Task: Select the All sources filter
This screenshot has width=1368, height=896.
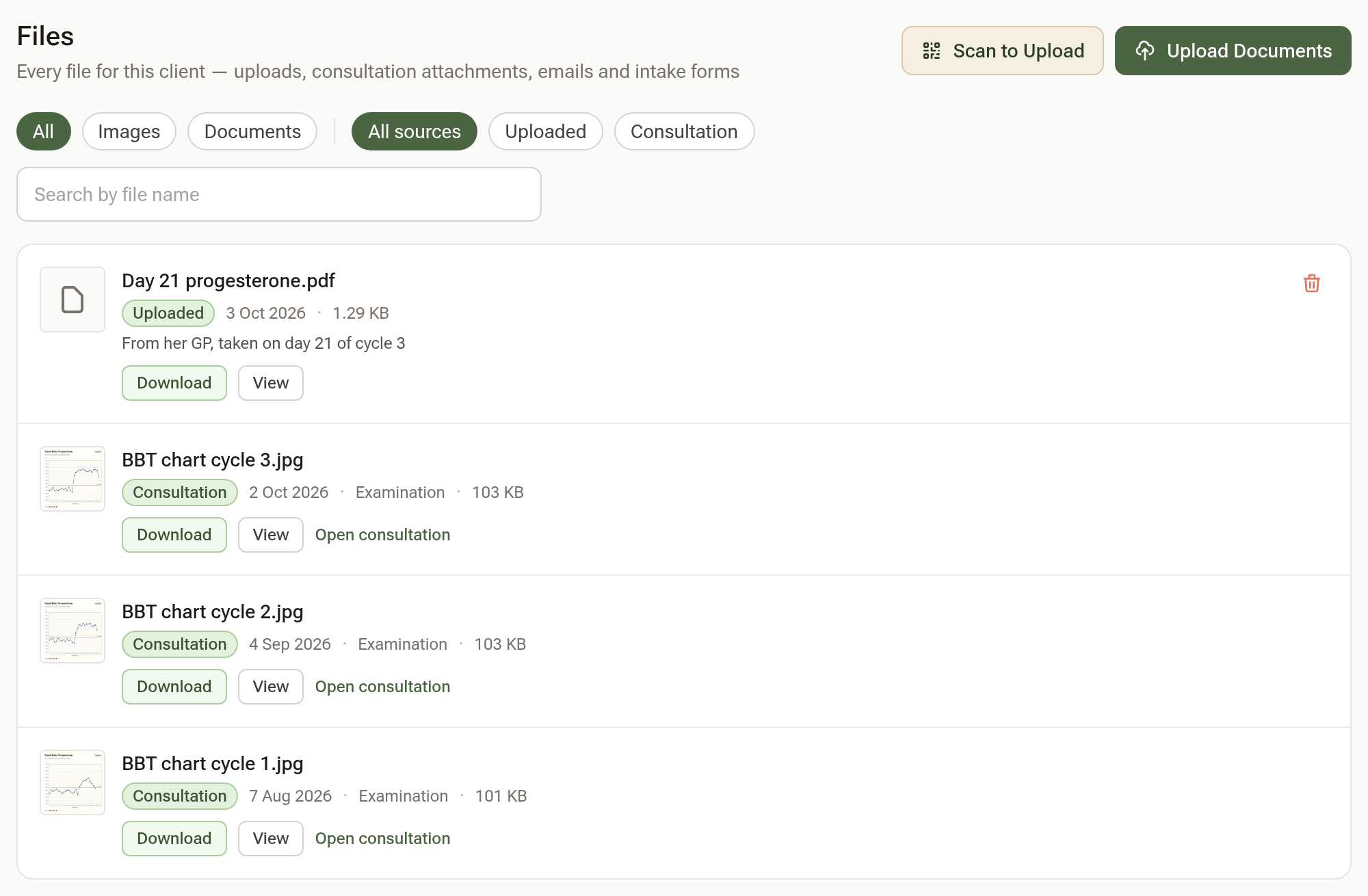Action: click(x=415, y=131)
